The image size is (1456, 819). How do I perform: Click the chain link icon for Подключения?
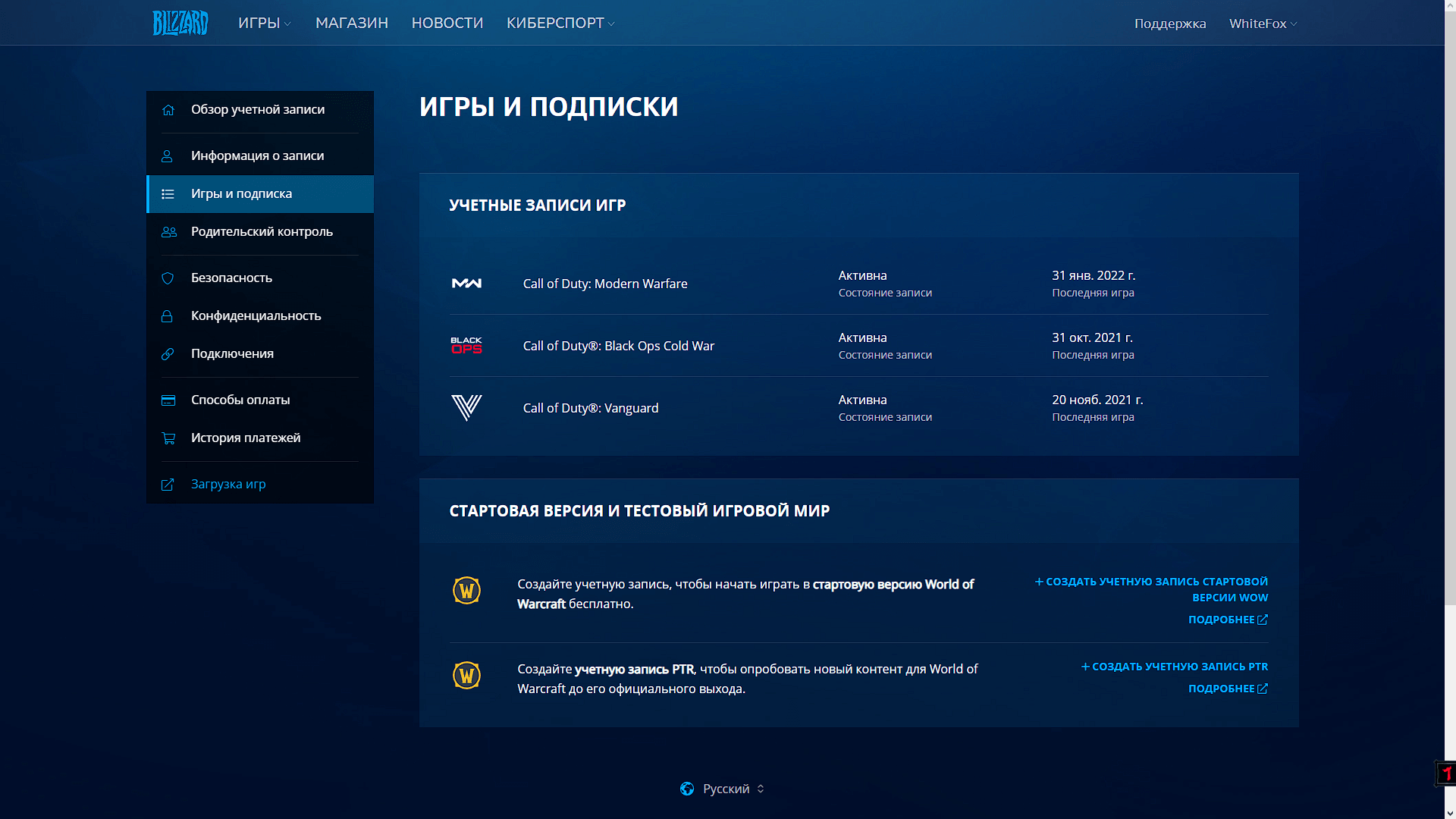pyautogui.click(x=168, y=354)
